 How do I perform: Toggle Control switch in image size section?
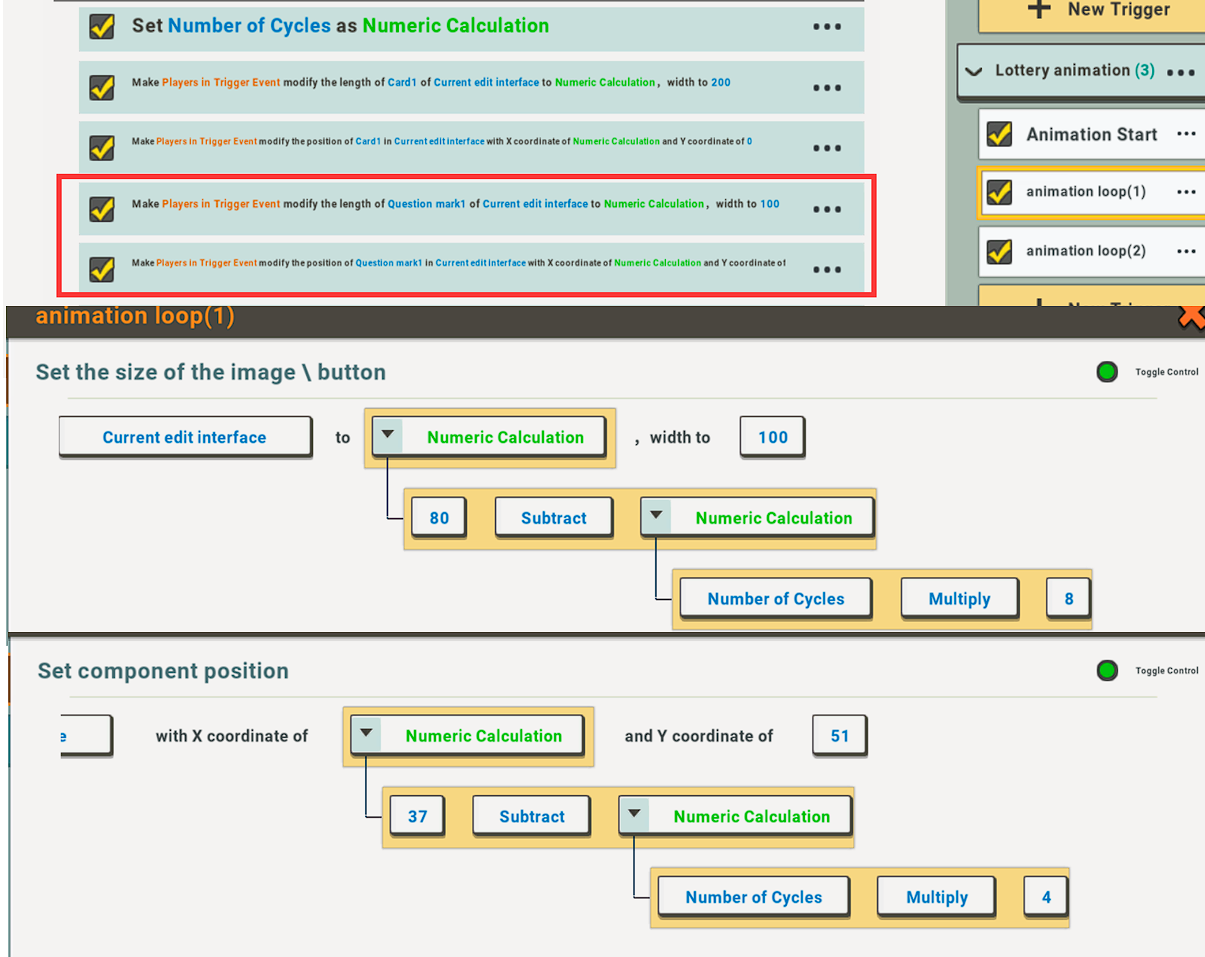click(x=1107, y=372)
